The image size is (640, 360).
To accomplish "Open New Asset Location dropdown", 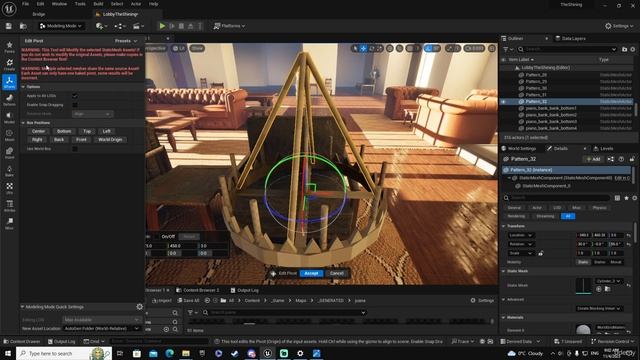I will pos(102,329).
